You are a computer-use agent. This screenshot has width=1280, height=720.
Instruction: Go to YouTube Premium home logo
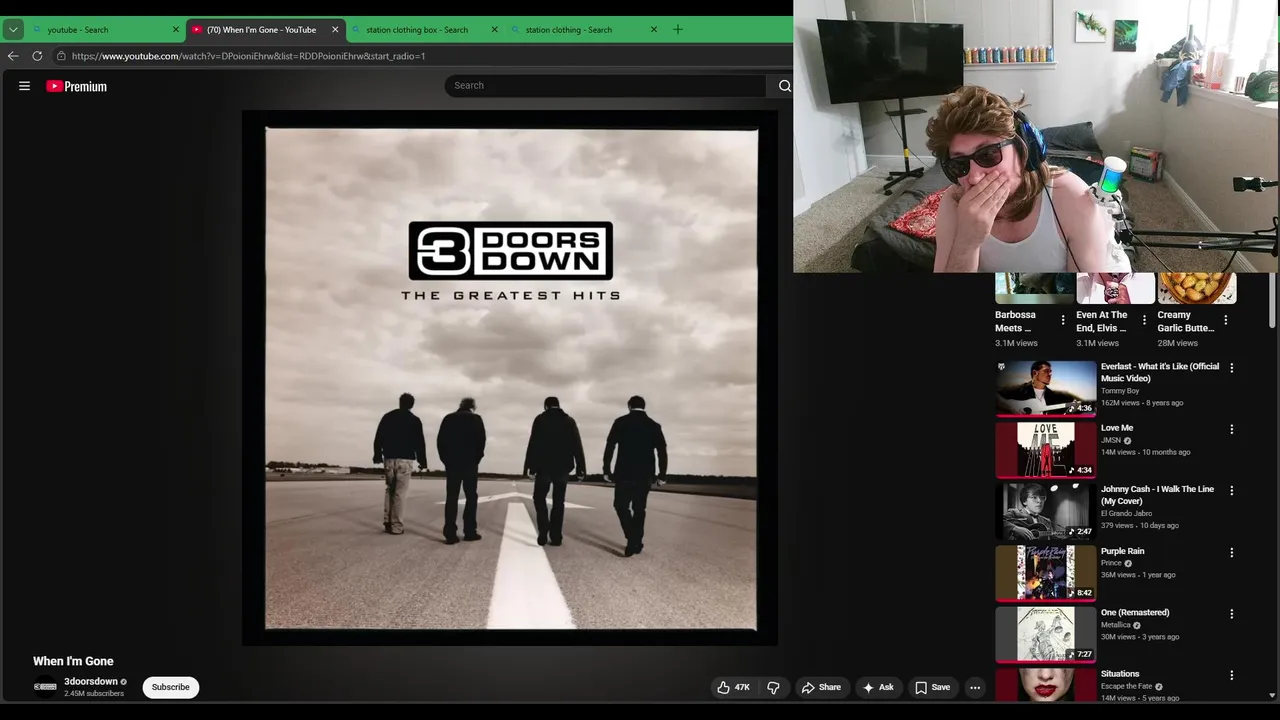point(76,86)
